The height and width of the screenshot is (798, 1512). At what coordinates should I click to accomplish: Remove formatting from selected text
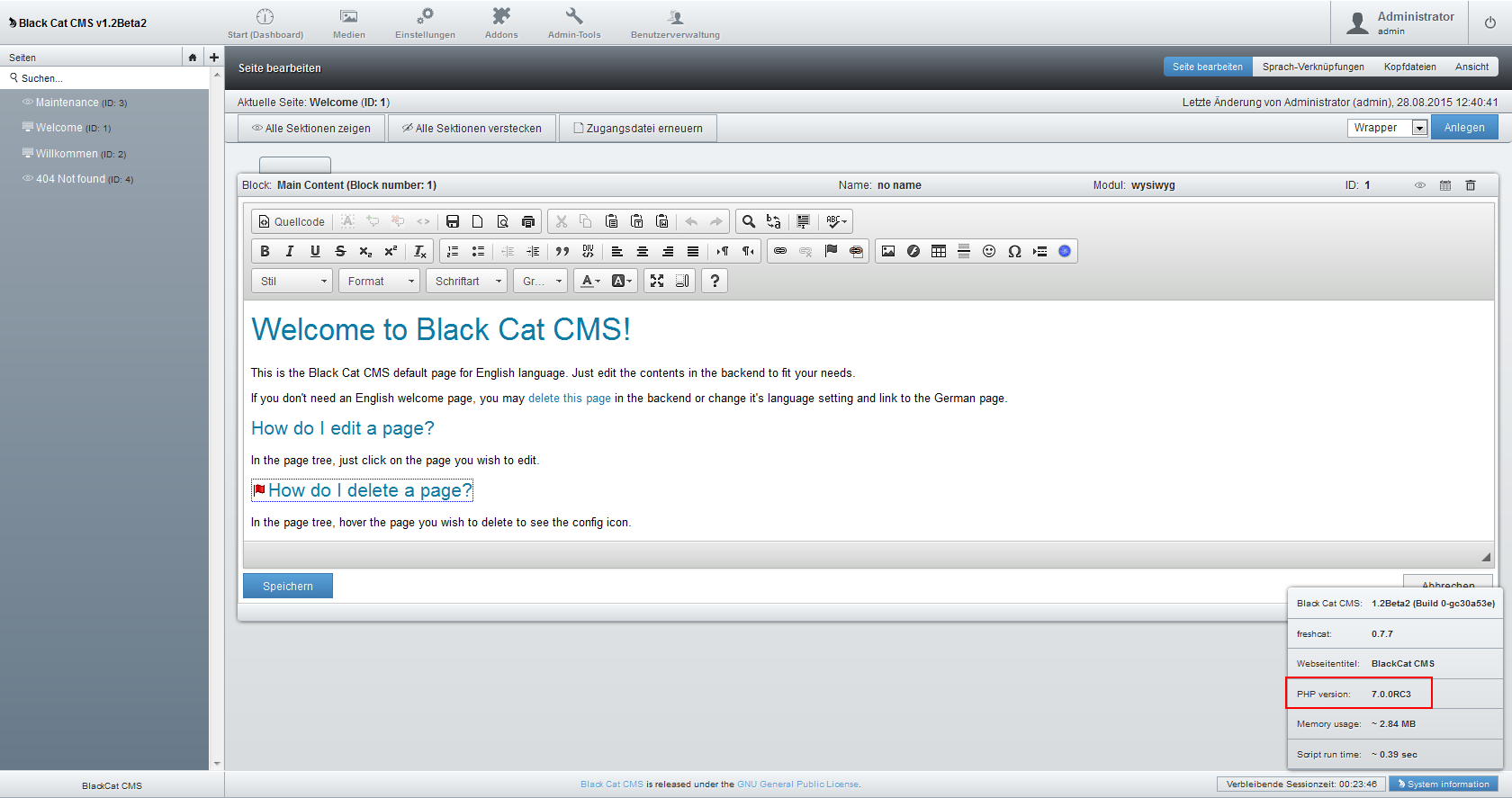(x=420, y=251)
